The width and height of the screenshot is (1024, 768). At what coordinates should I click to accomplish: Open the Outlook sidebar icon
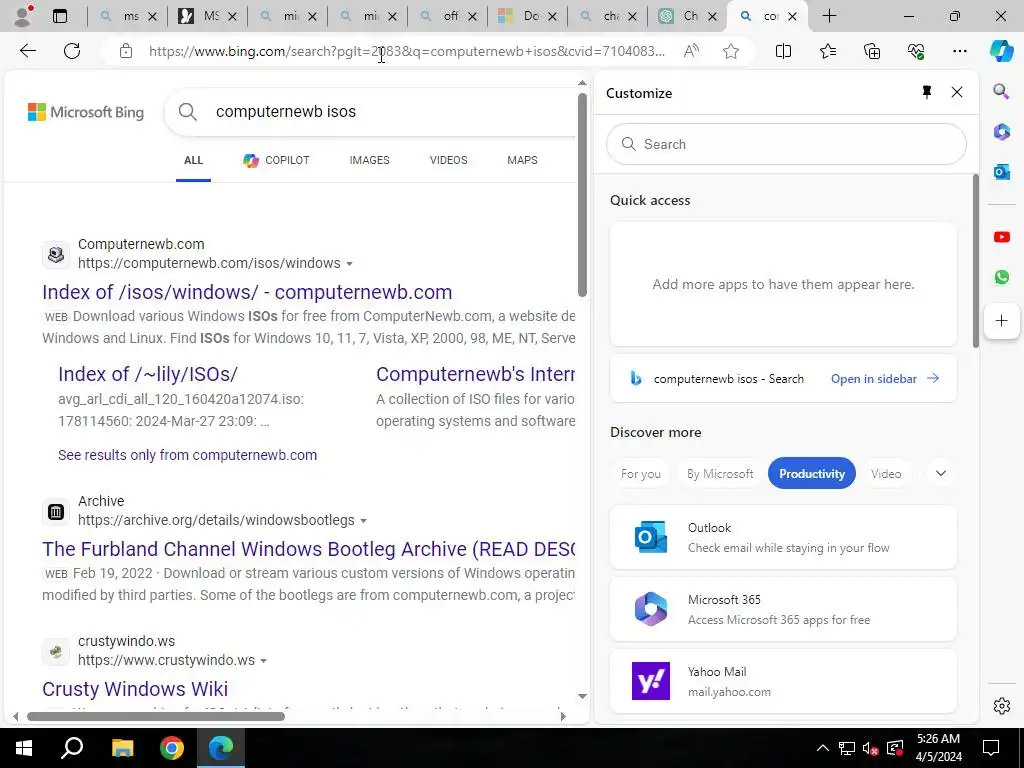(1001, 172)
